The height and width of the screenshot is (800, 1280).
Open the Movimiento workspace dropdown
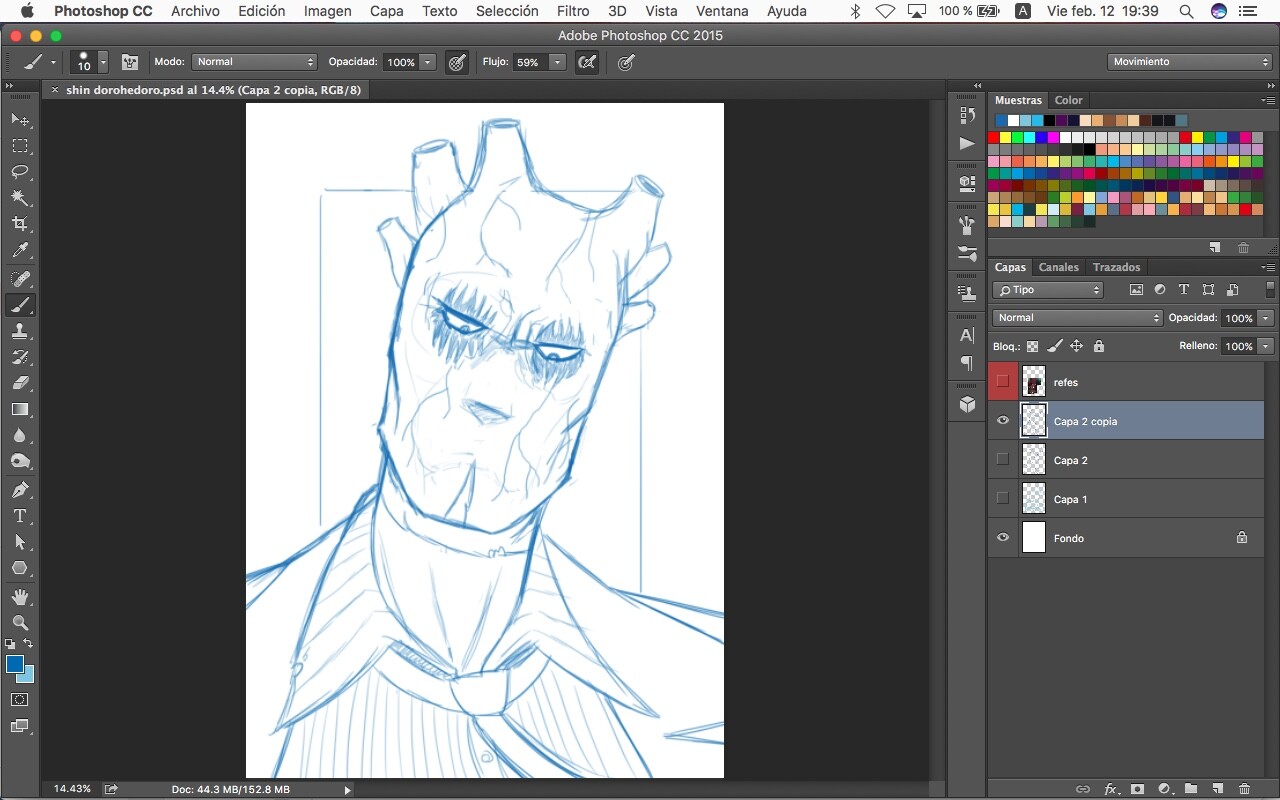[1189, 62]
